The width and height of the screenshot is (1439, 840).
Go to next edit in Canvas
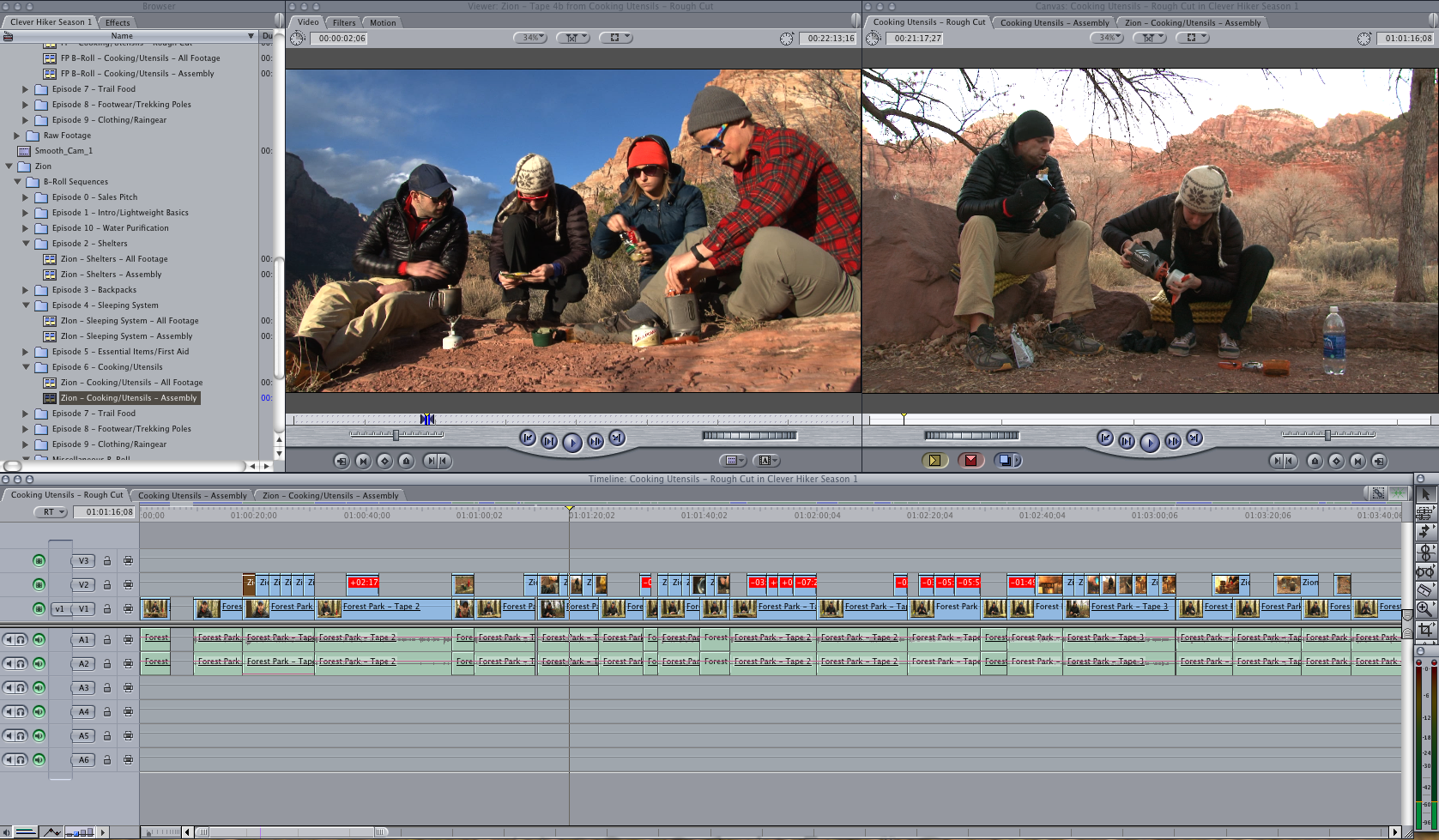1194,438
